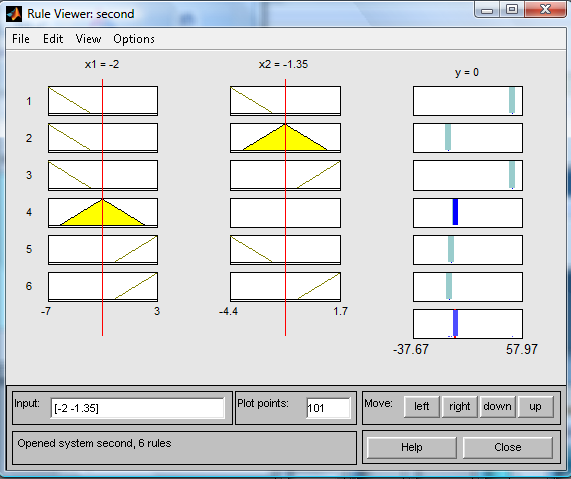Click the 'x1 = -2' label
Image resolution: width=571 pixels, height=479 pixels.
tap(102, 64)
